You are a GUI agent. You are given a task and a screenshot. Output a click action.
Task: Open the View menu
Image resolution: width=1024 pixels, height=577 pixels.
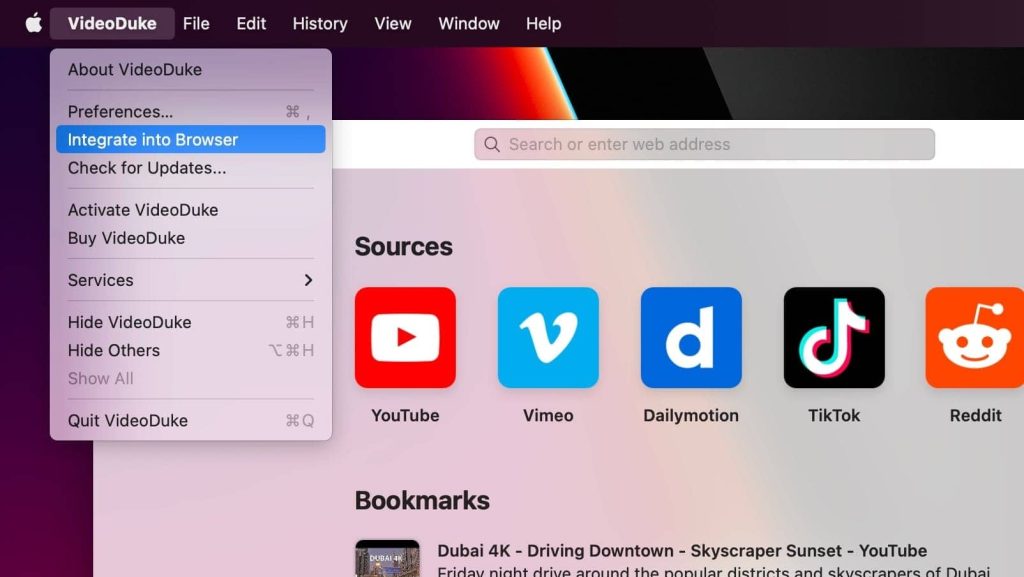[x=392, y=23]
